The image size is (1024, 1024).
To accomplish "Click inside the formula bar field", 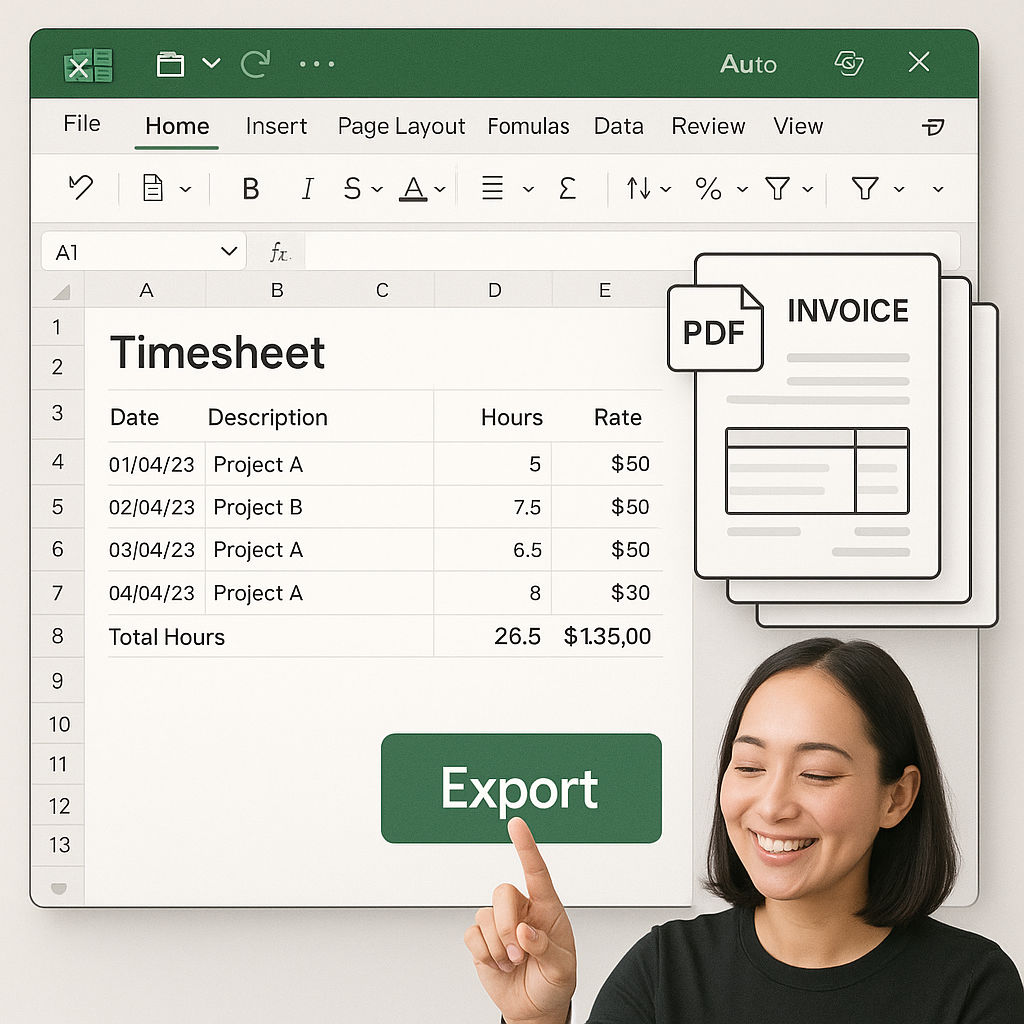I will (632, 251).
